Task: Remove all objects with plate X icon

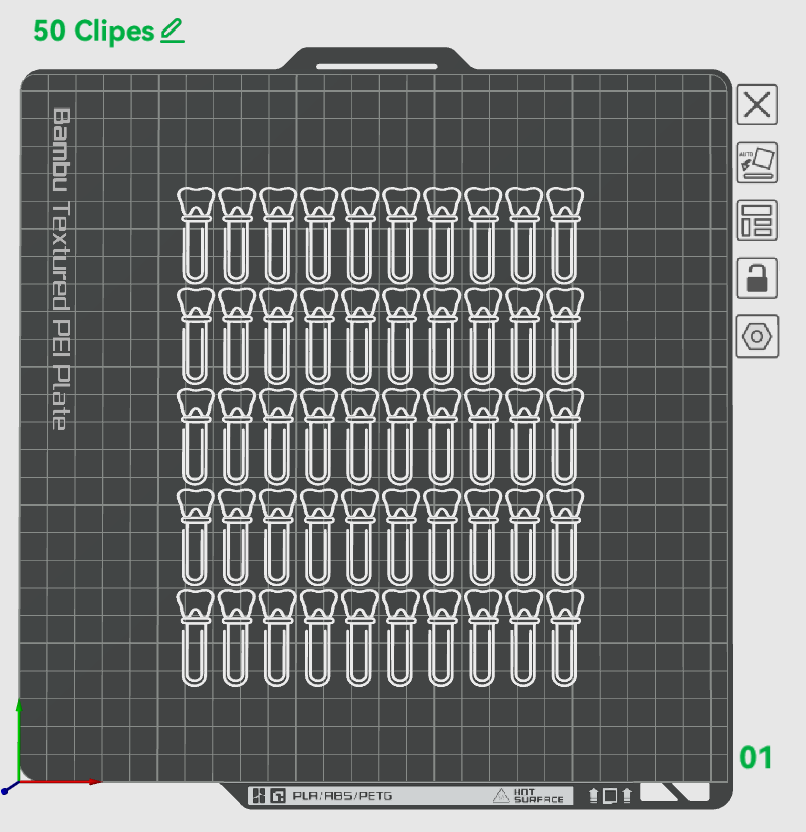Action: [757, 105]
